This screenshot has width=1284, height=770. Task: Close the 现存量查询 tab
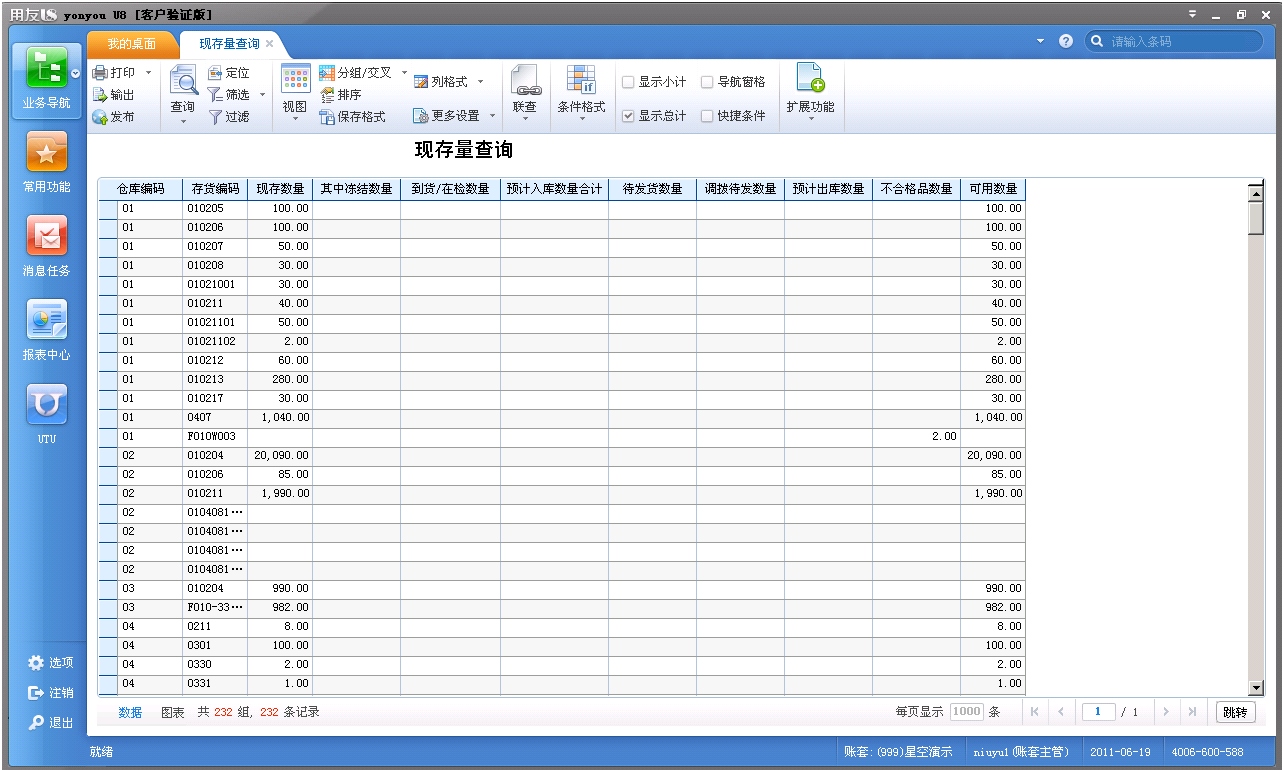pyautogui.click(x=270, y=44)
